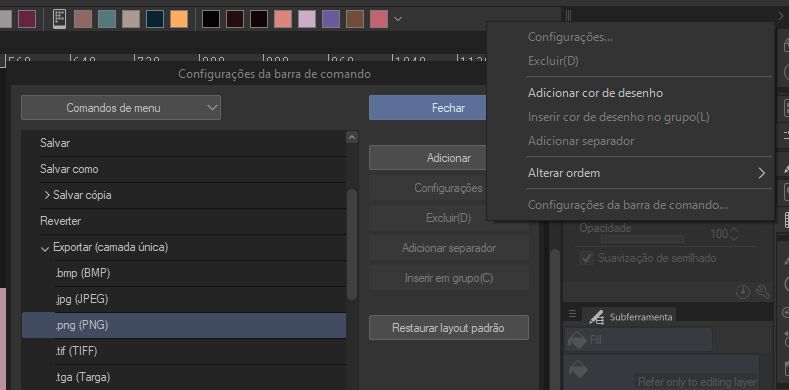The width and height of the screenshot is (789, 390).
Task: Collapse the Exportar (camada única) group
Action: (x=46, y=248)
